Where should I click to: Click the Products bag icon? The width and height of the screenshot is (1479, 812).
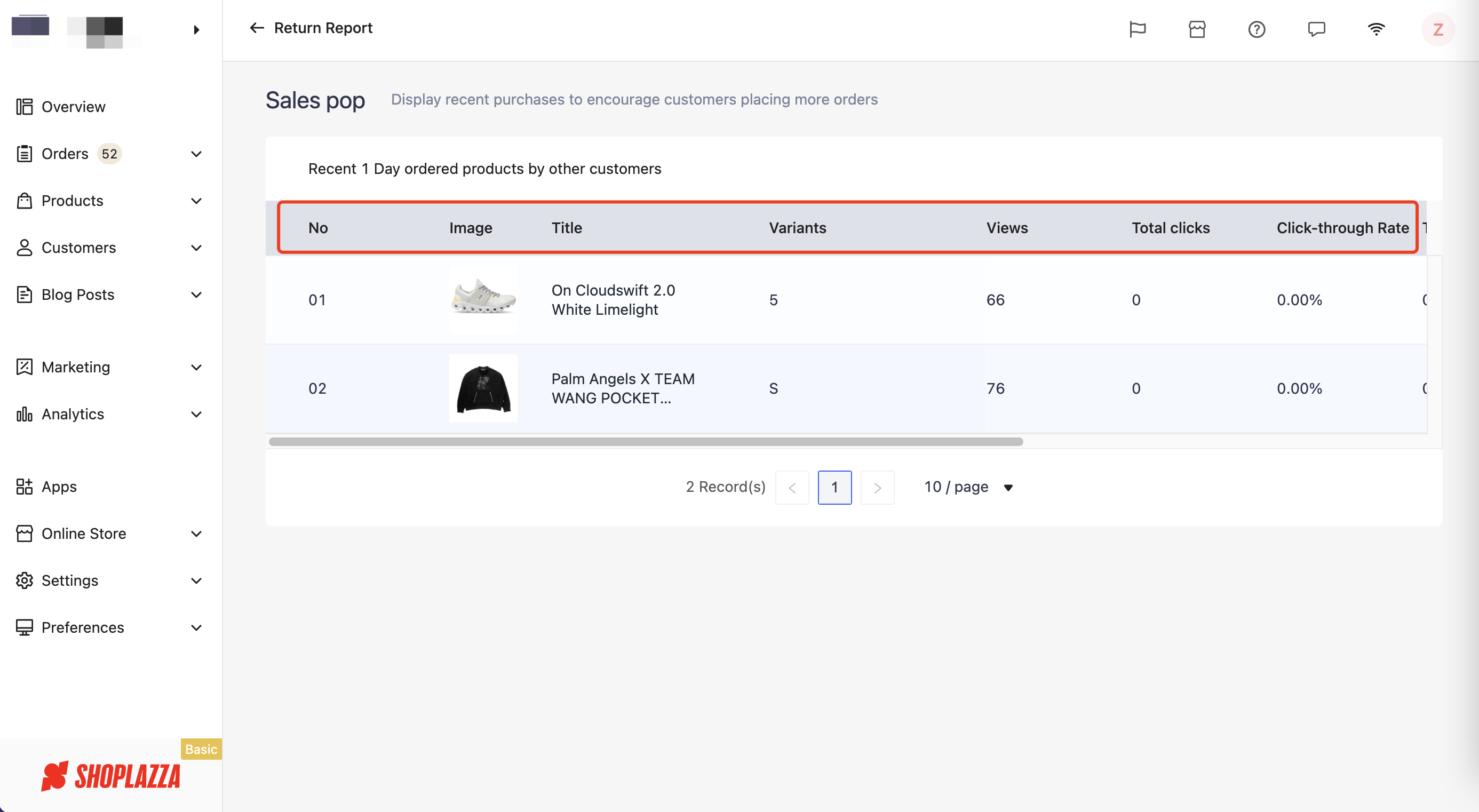(x=24, y=201)
